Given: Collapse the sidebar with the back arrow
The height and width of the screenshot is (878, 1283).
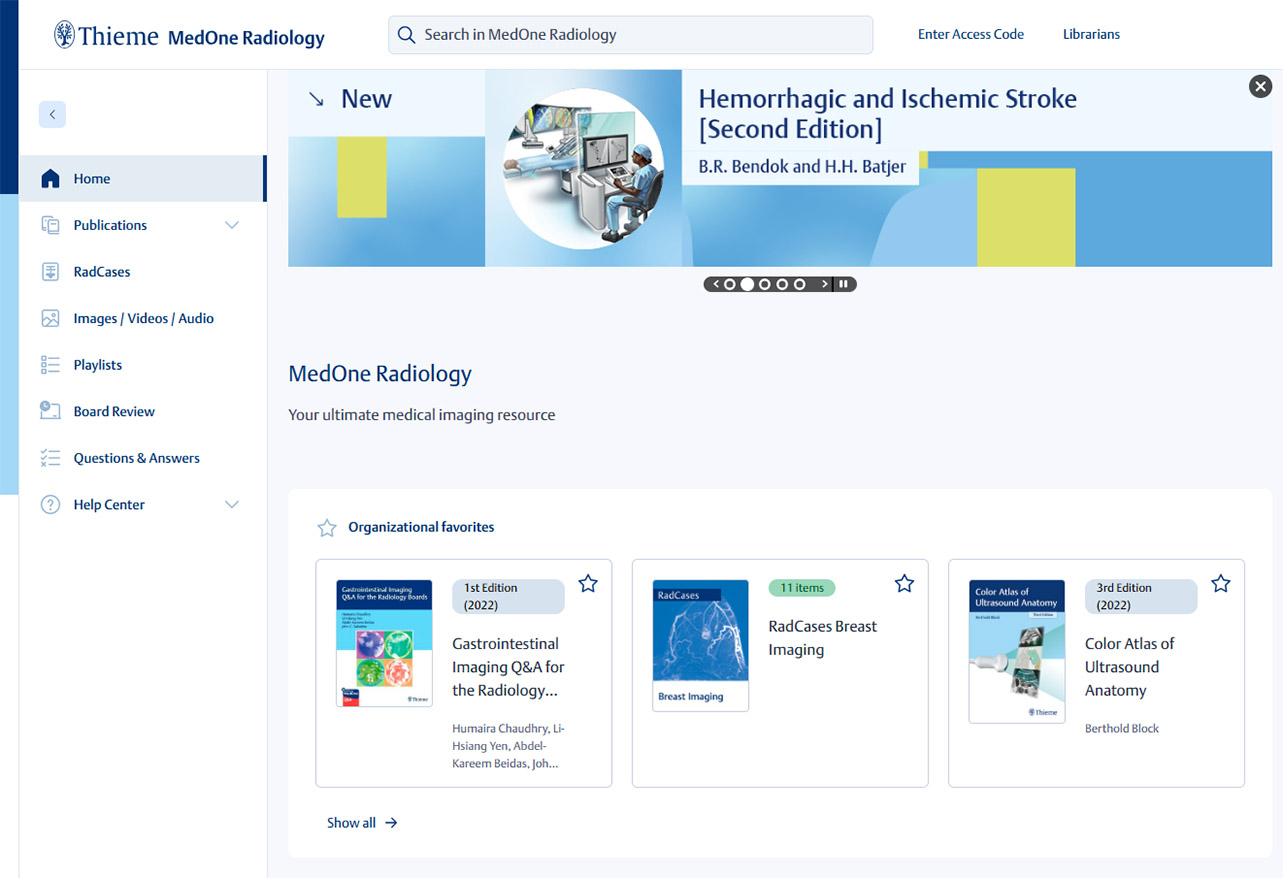Looking at the screenshot, I should tap(52, 115).
